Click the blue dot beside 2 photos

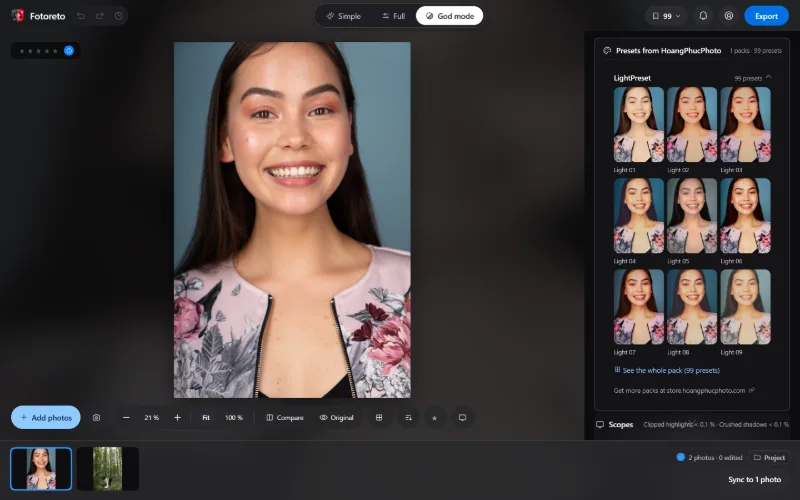[680, 457]
